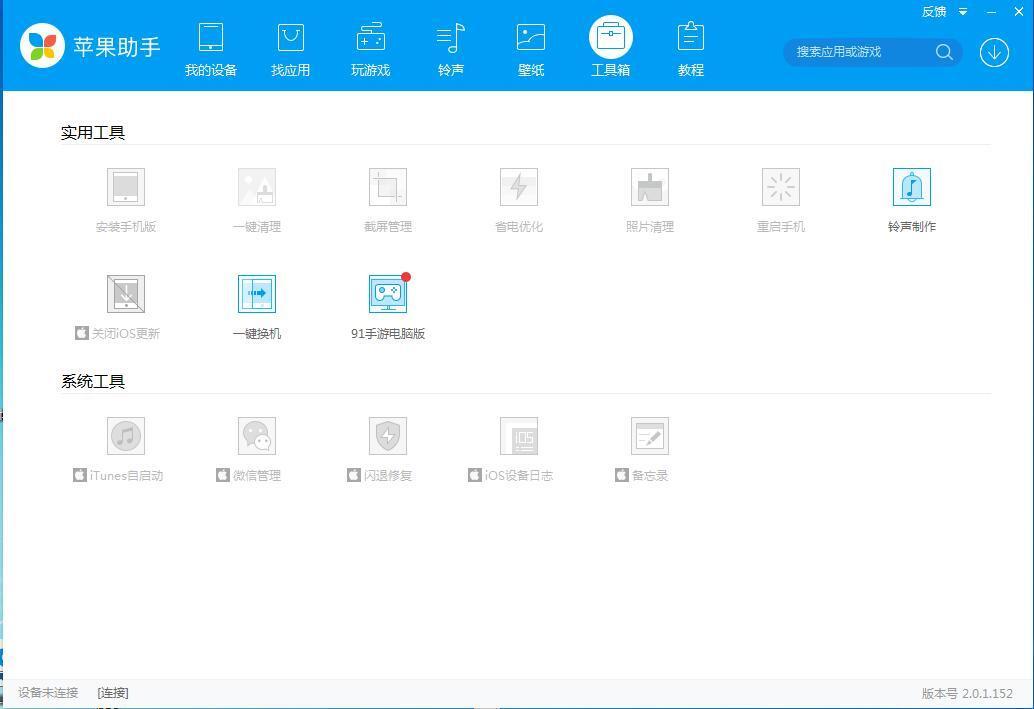Open the 铃声 tab
The image size is (1034, 709).
(450, 50)
